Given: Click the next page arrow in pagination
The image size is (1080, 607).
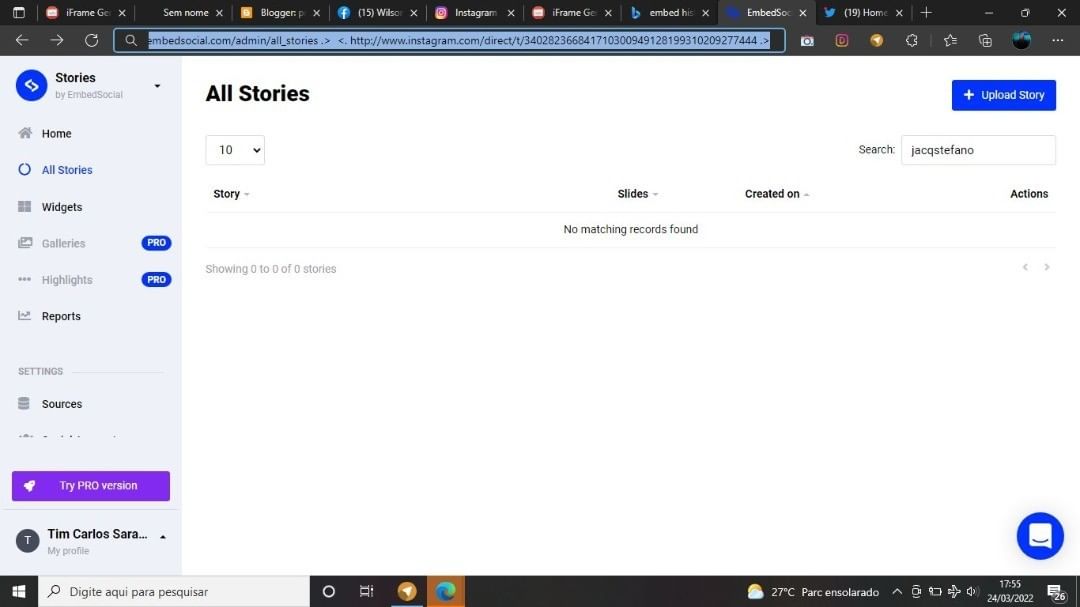Looking at the screenshot, I should pyautogui.click(x=1047, y=267).
